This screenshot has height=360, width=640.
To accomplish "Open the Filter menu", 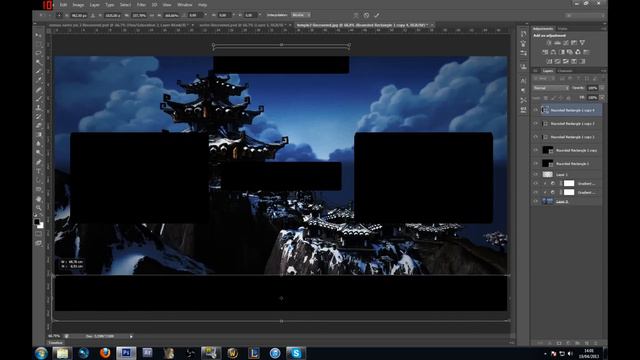I will (141, 5).
